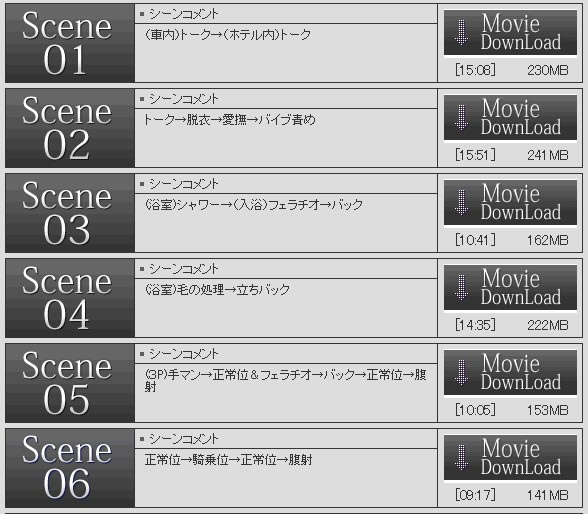Click the [15:08] duration label for Scene 01
This screenshot has height=514, width=588.
[x=475, y=70]
